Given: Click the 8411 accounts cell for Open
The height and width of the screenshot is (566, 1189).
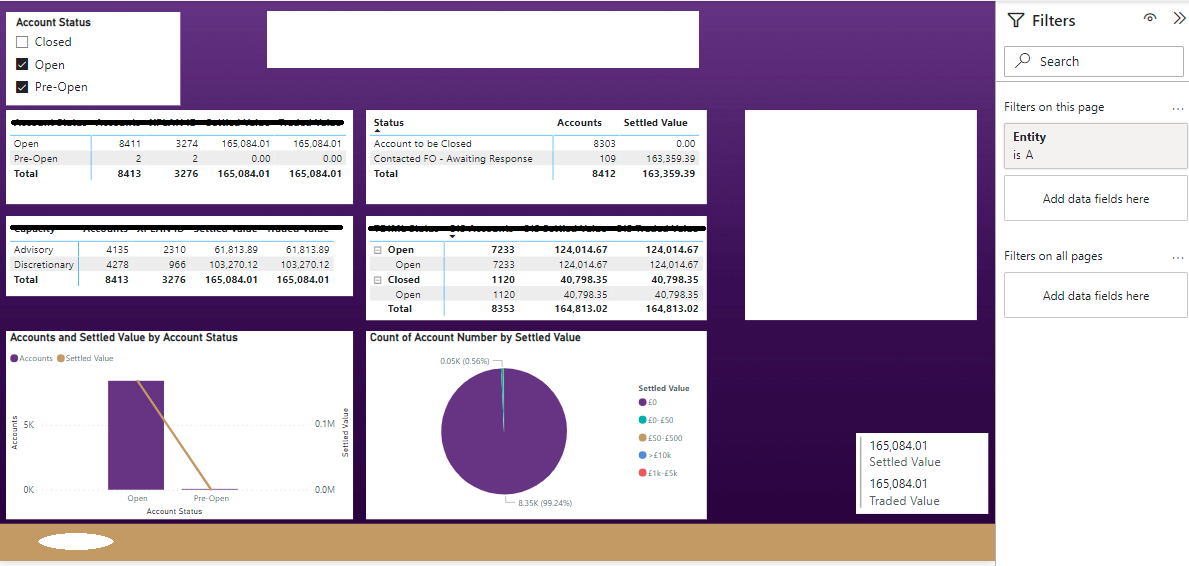Looking at the screenshot, I should (x=130, y=143).
